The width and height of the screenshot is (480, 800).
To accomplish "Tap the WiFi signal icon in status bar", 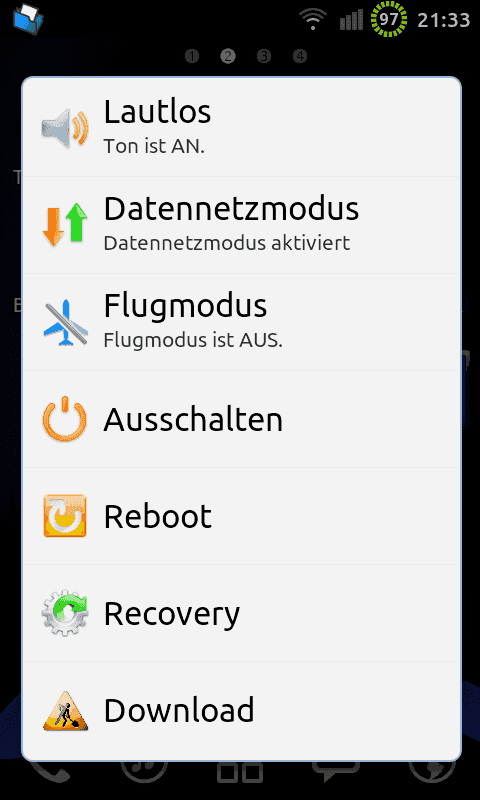I will click(313, 19).
